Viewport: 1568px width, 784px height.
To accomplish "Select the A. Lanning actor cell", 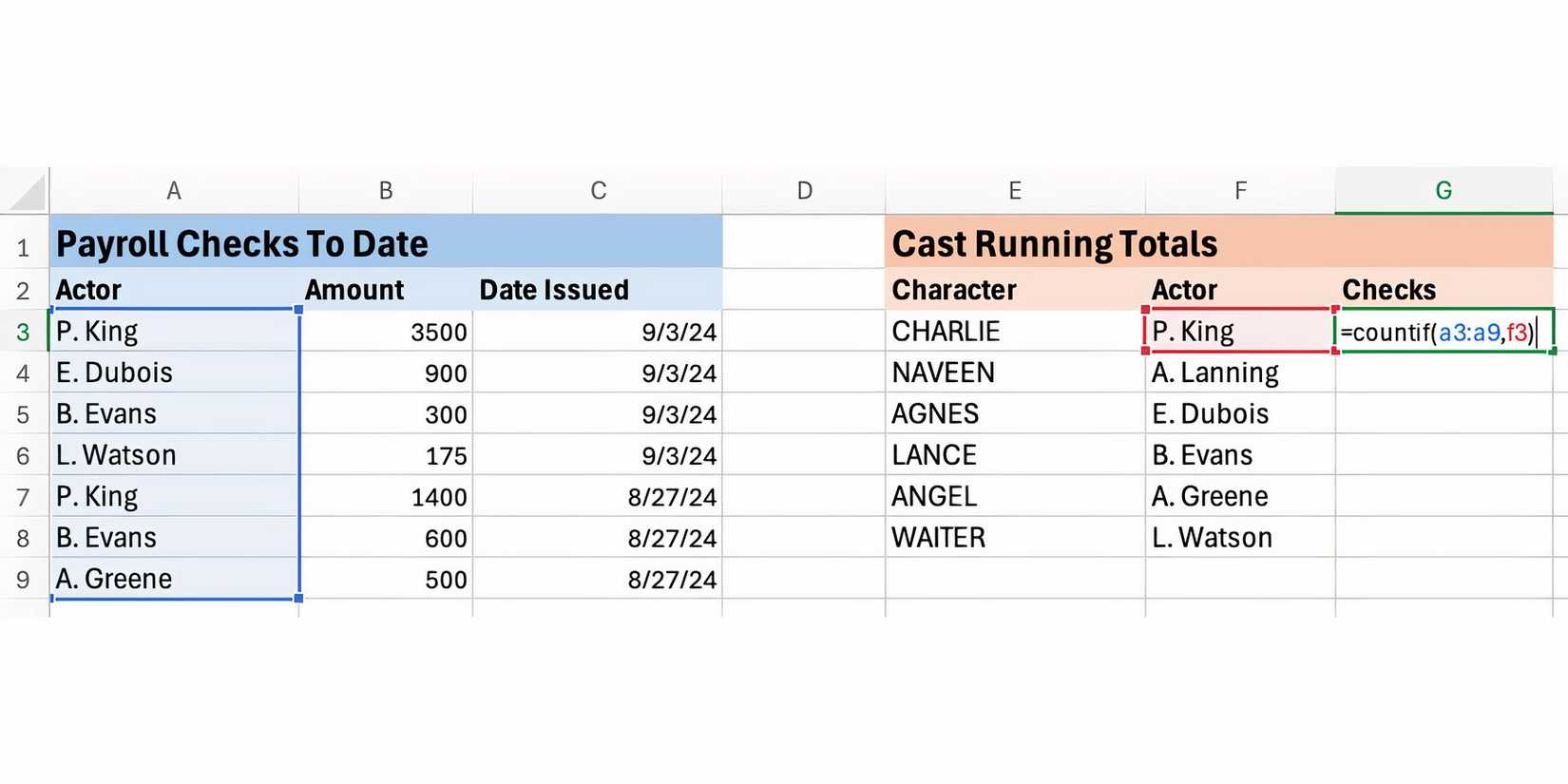I will coord(1239,373).
